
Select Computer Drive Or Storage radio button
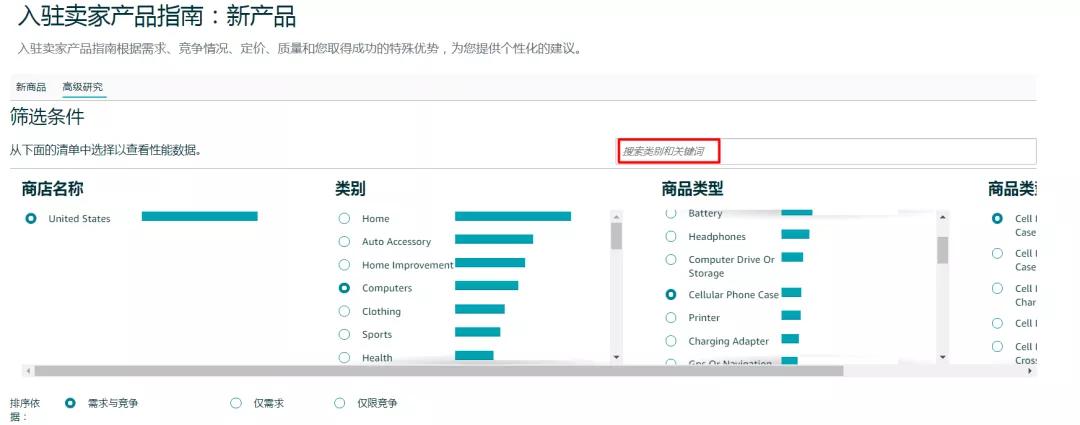(671, 259)
